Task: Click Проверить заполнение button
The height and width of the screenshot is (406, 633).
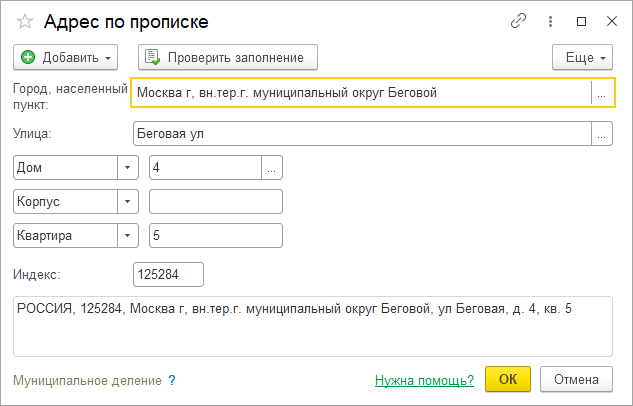Action: pos(227,57)
